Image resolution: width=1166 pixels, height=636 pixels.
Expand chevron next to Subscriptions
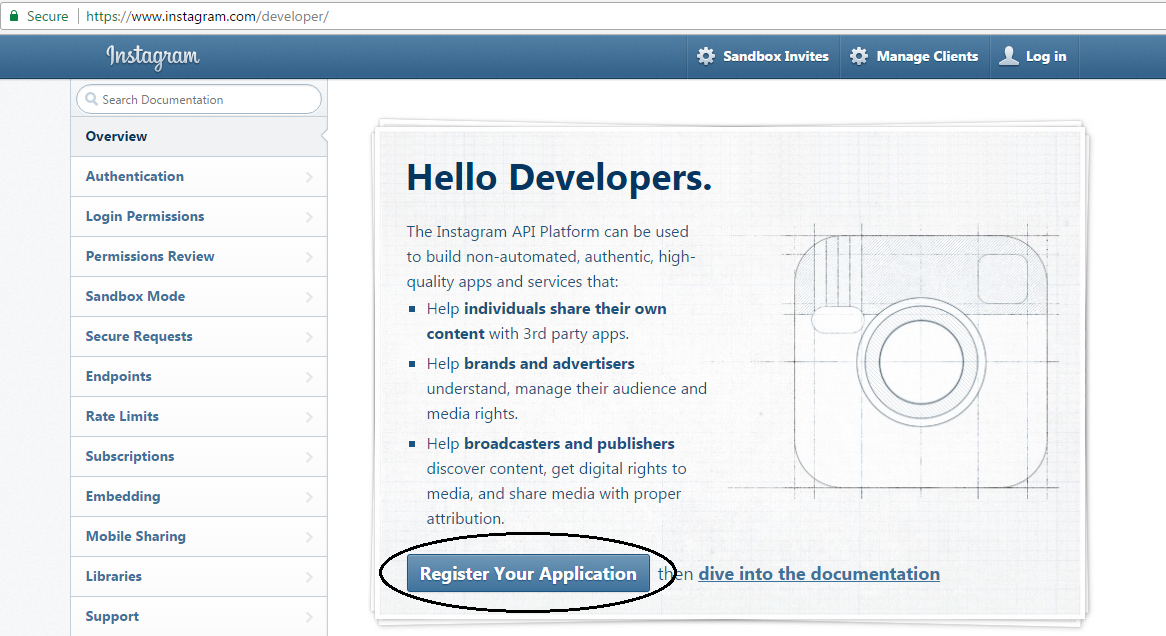(x=309, y=457)
